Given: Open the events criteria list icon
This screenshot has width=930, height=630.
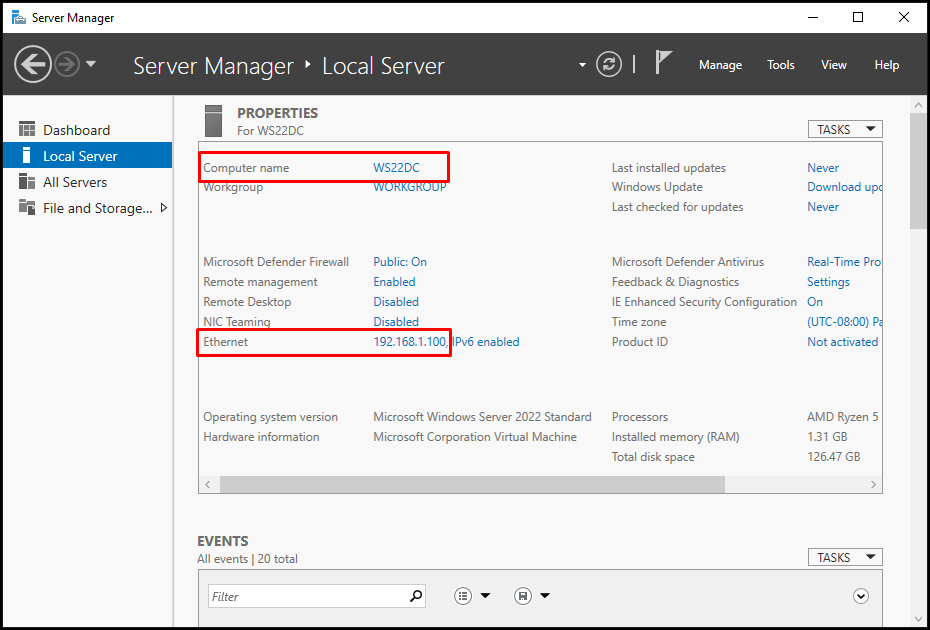Looking at the screenshot, I should (x=463, y=596).
